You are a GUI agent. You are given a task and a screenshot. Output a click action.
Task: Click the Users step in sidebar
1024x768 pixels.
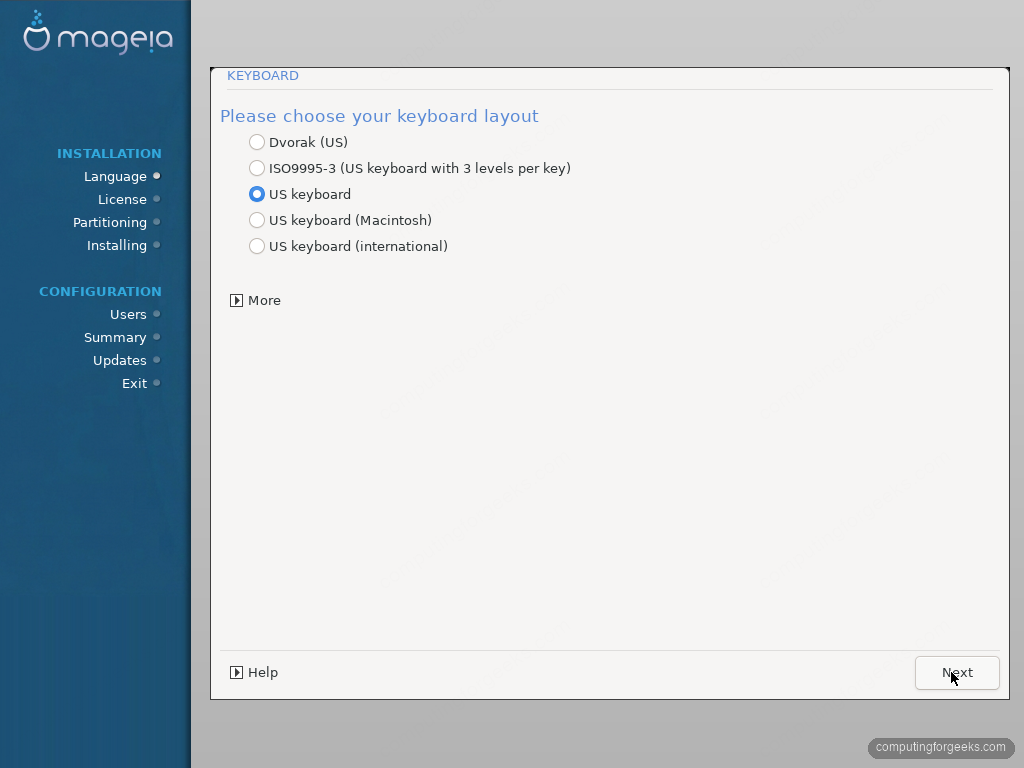128,315
